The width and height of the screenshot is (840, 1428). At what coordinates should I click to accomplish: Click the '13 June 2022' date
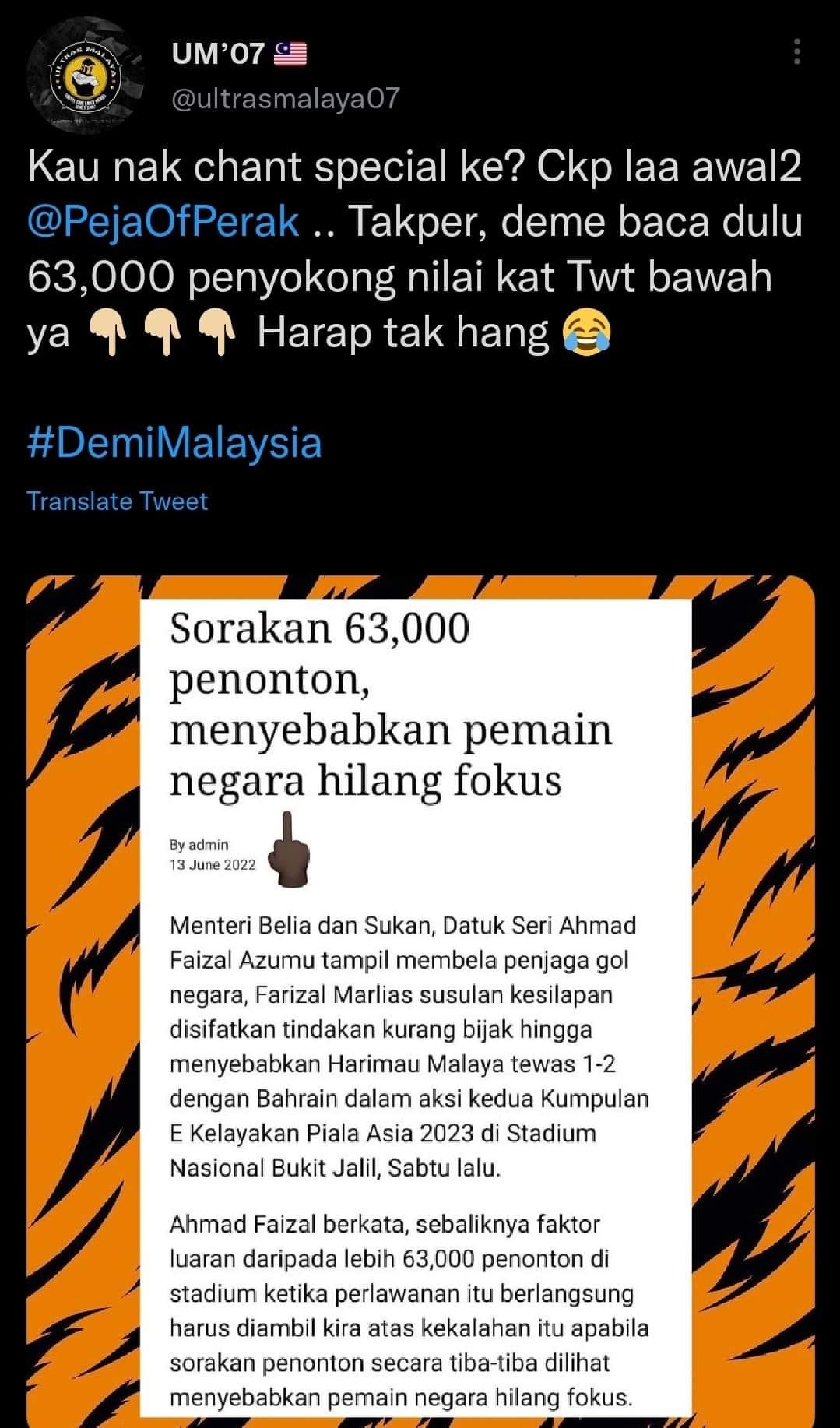pyautogui.click(x=213, y=865)
